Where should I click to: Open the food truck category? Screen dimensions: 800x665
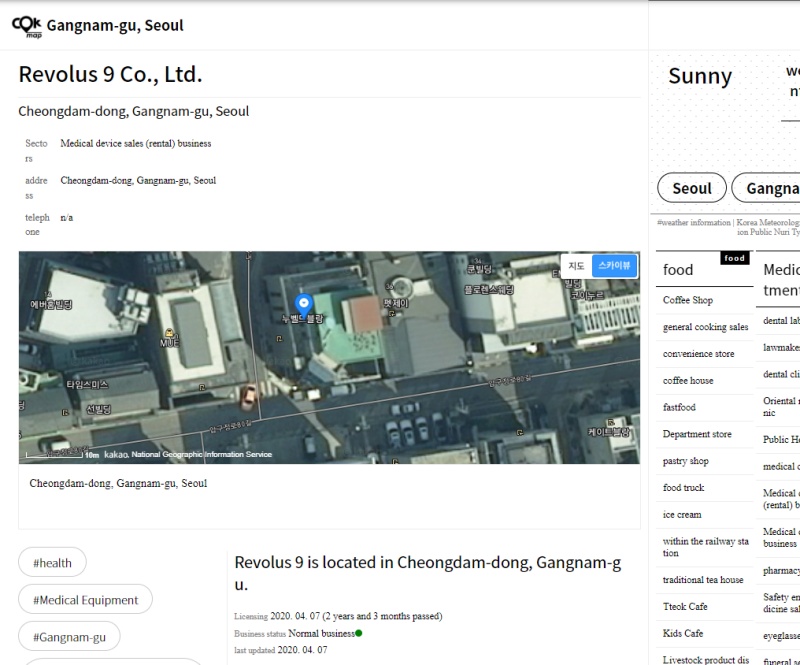click(x=683, y=488)
